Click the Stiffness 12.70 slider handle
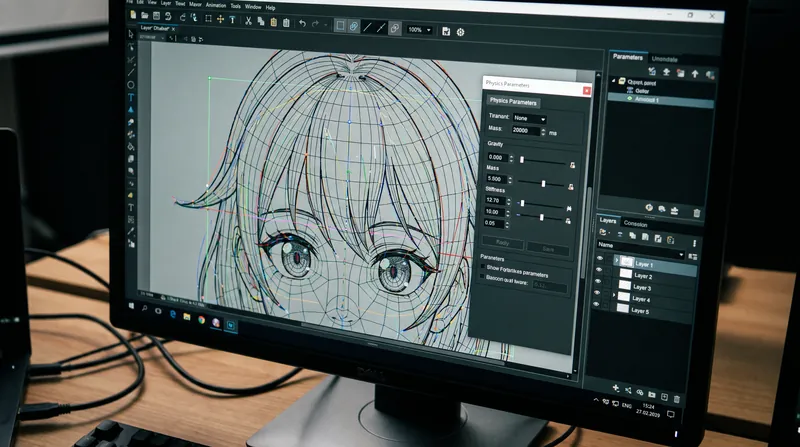The image size is (800, 447). pyautogui.click(x=522, y=203)
